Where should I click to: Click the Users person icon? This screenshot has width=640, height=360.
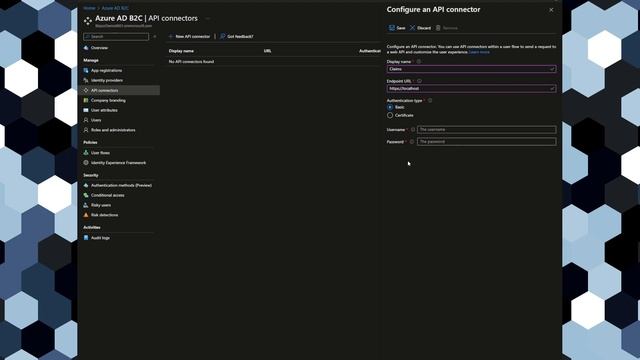pos(86,120)
